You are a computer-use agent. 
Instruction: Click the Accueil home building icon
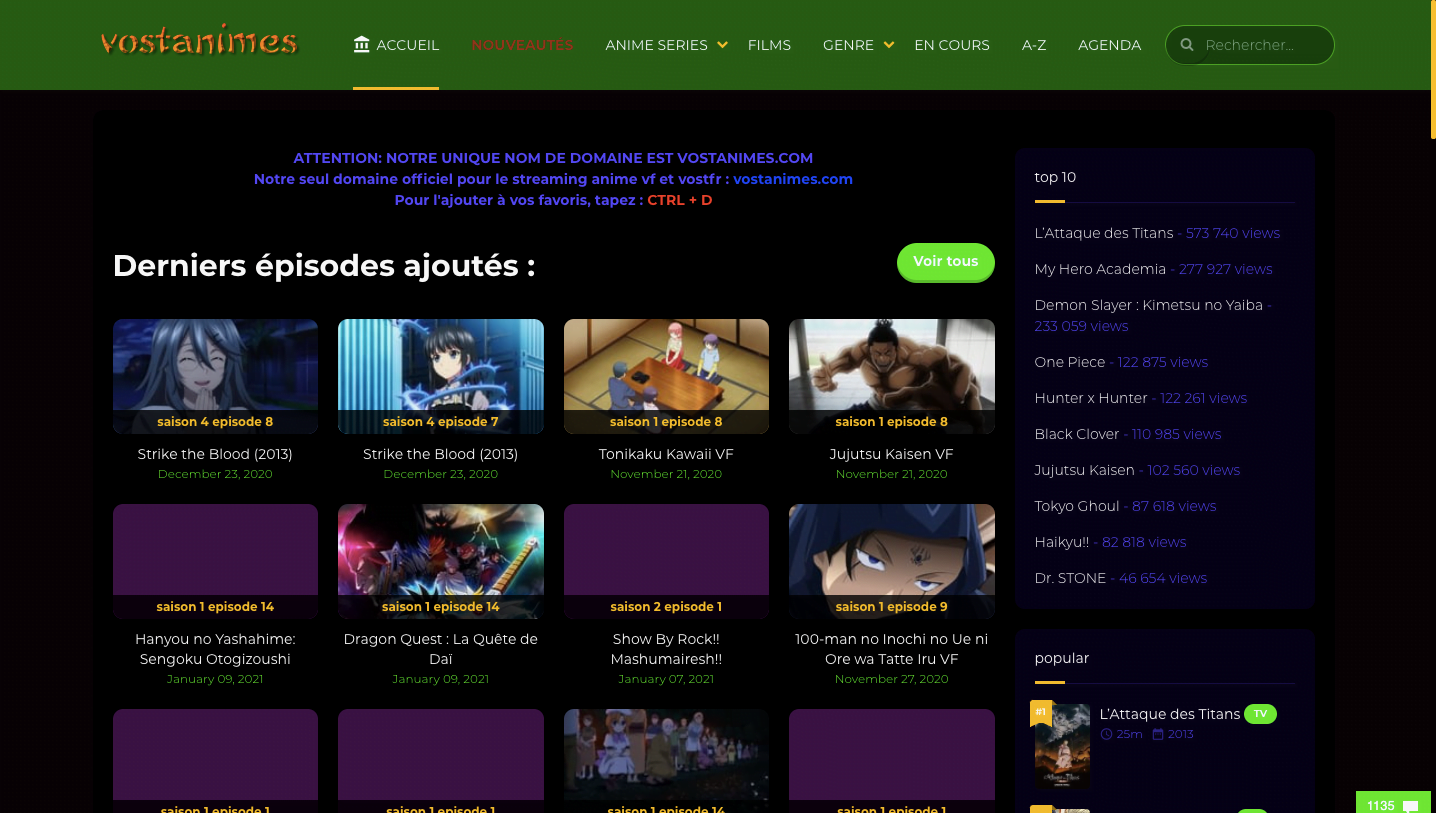[362, 44]
